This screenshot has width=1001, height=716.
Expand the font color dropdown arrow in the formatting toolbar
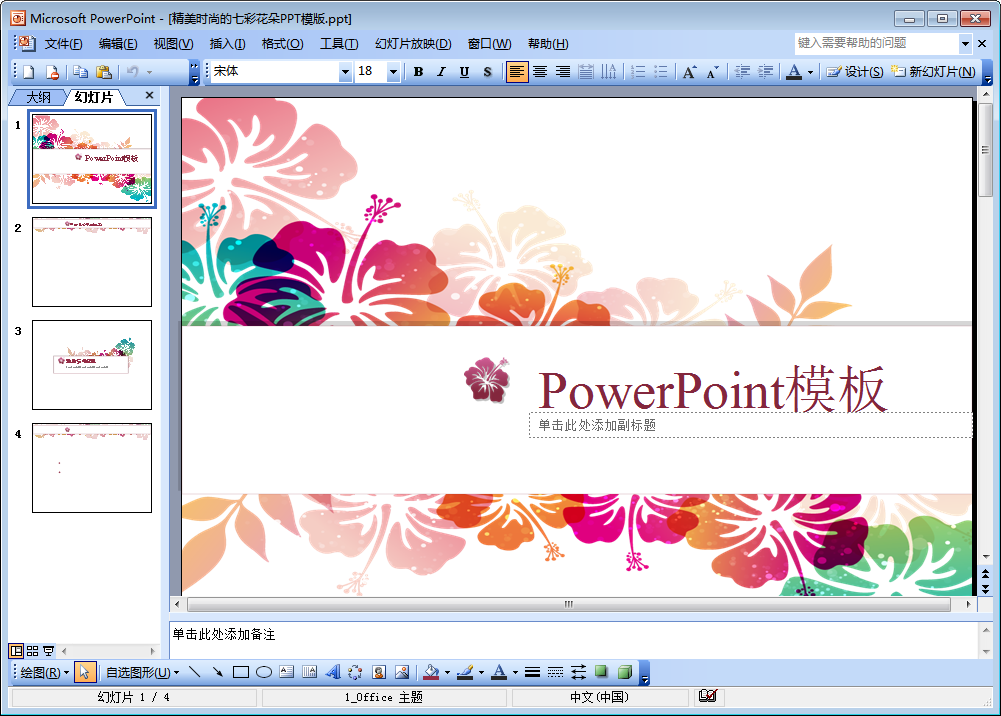[811, 72]
